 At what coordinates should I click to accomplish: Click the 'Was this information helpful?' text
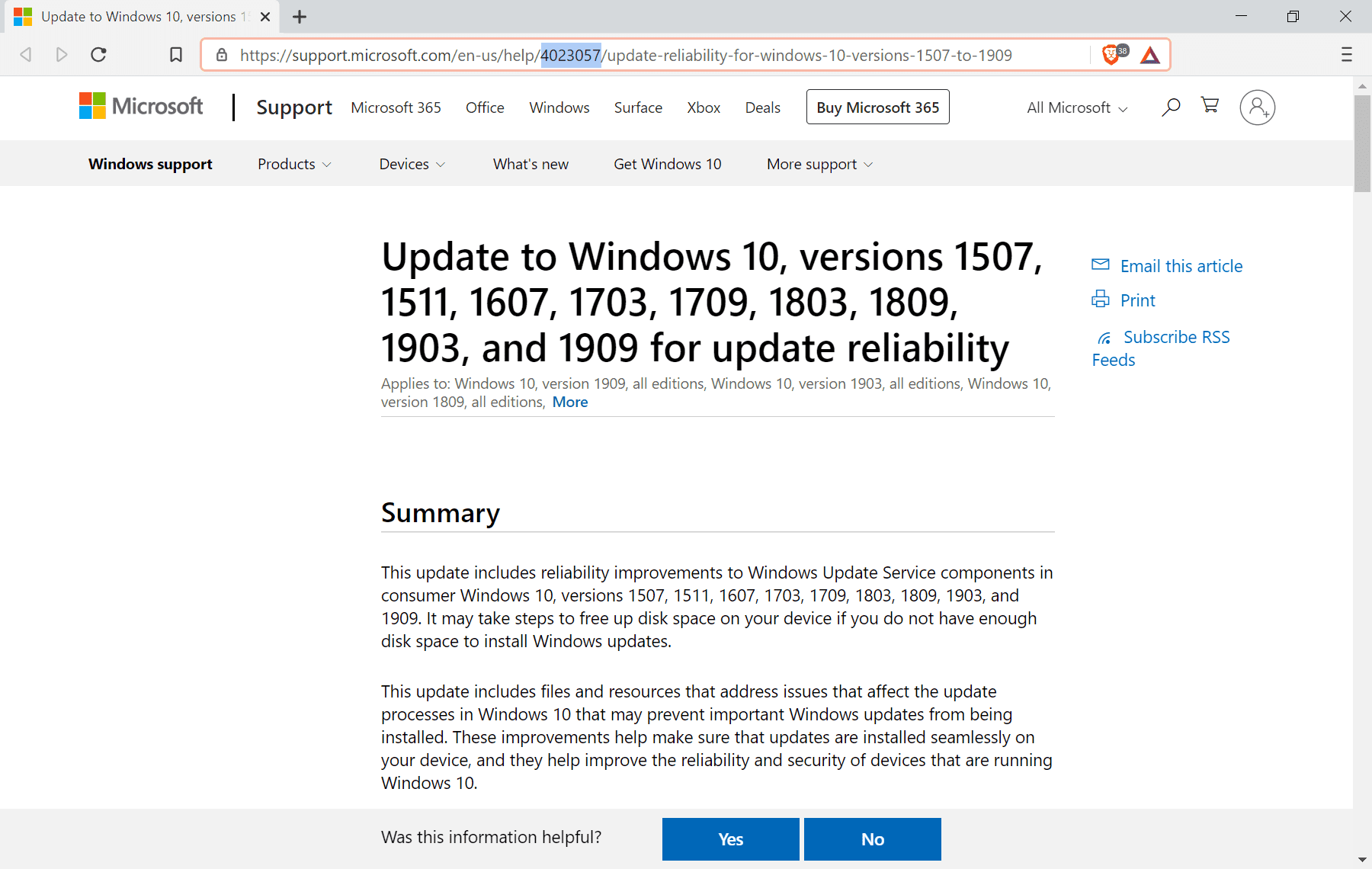click(x=492, y=837)
